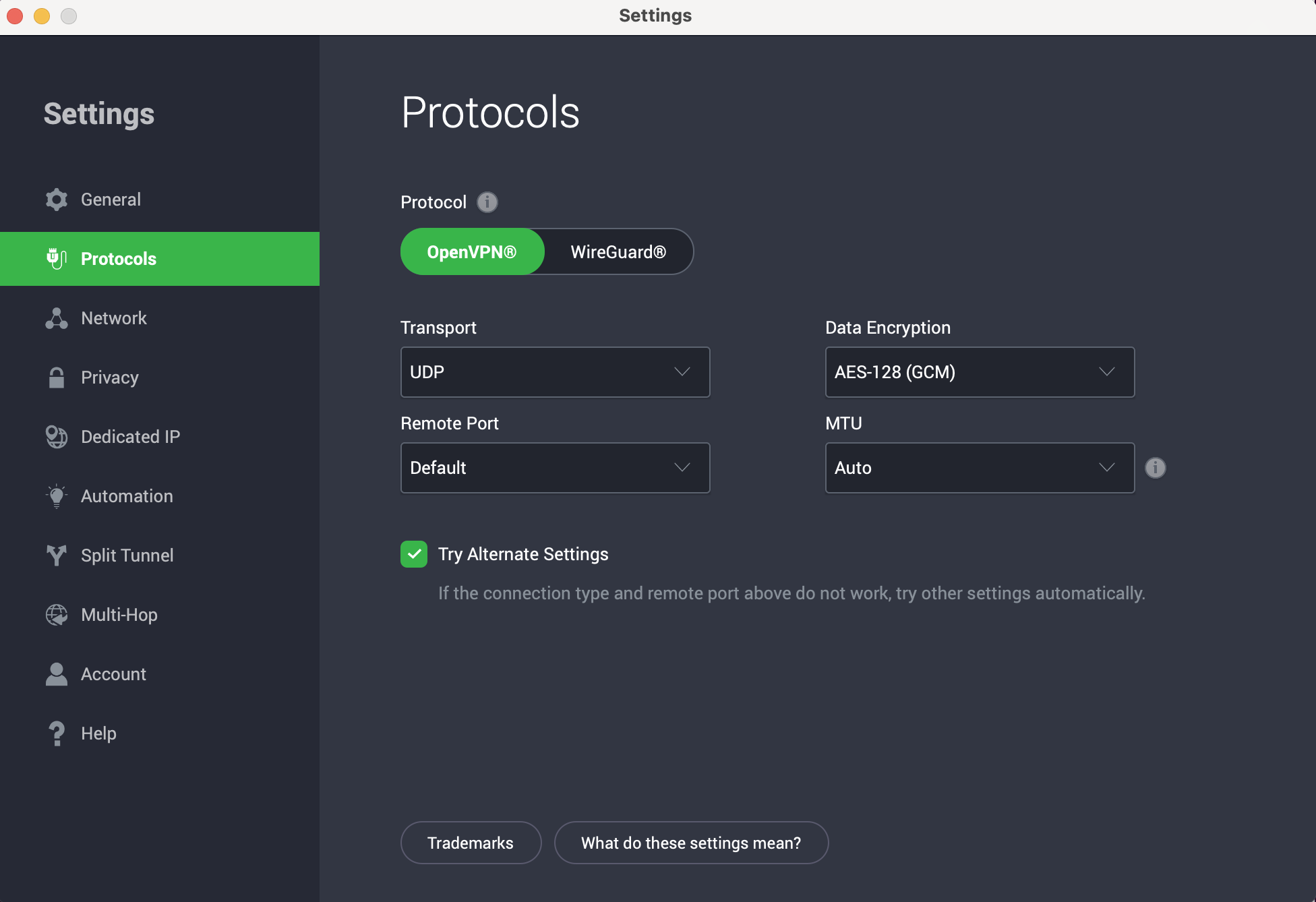Click the Trademarks button
Viewport: 1316px width, 902px height.
[x=470, y=843]
